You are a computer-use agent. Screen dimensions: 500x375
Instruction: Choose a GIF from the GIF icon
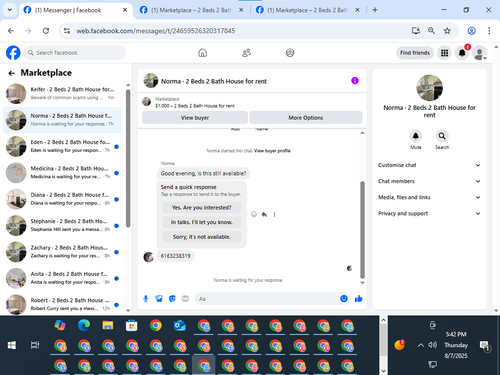(185, 299)
